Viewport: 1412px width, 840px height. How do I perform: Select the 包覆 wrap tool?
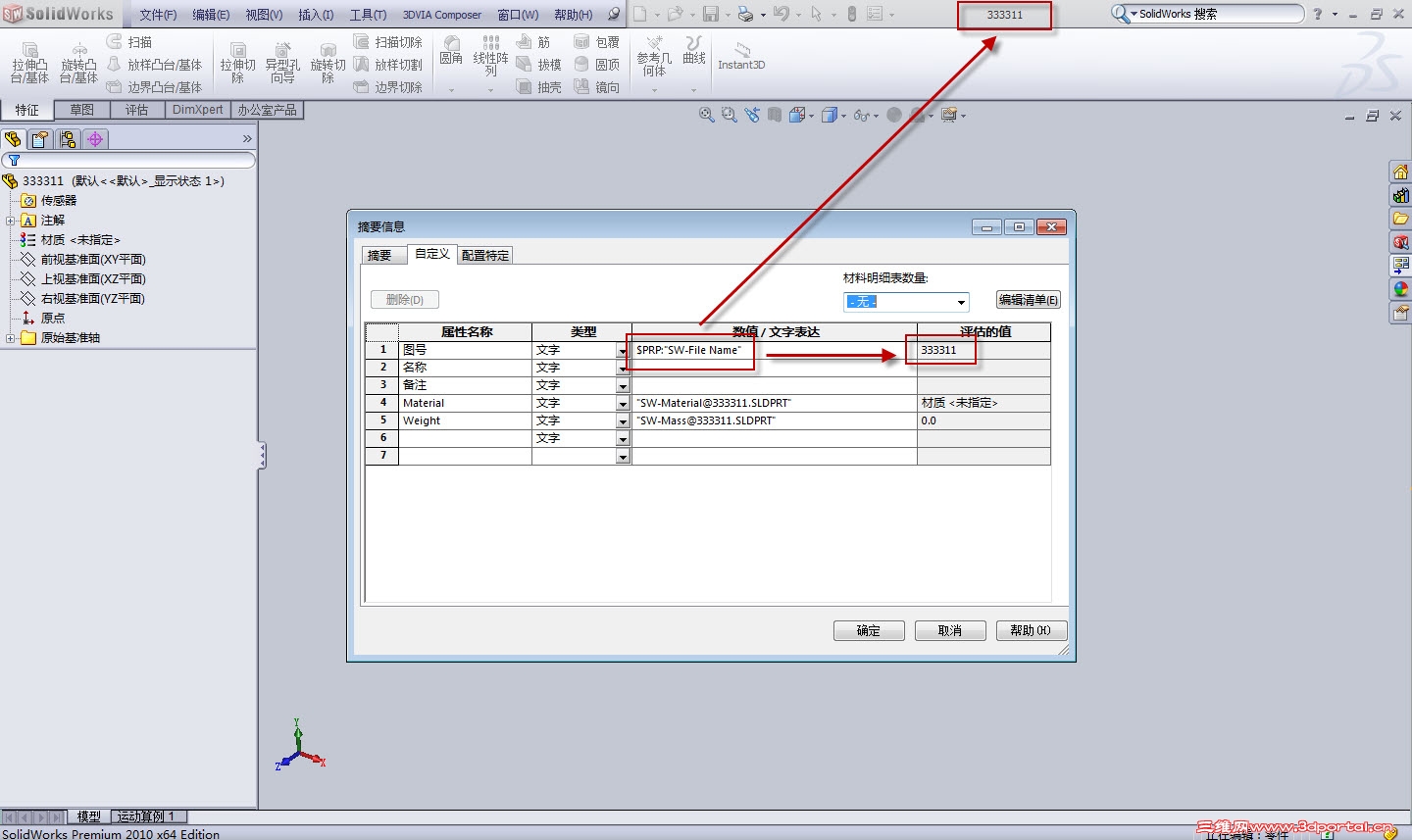tap(597, 42)
